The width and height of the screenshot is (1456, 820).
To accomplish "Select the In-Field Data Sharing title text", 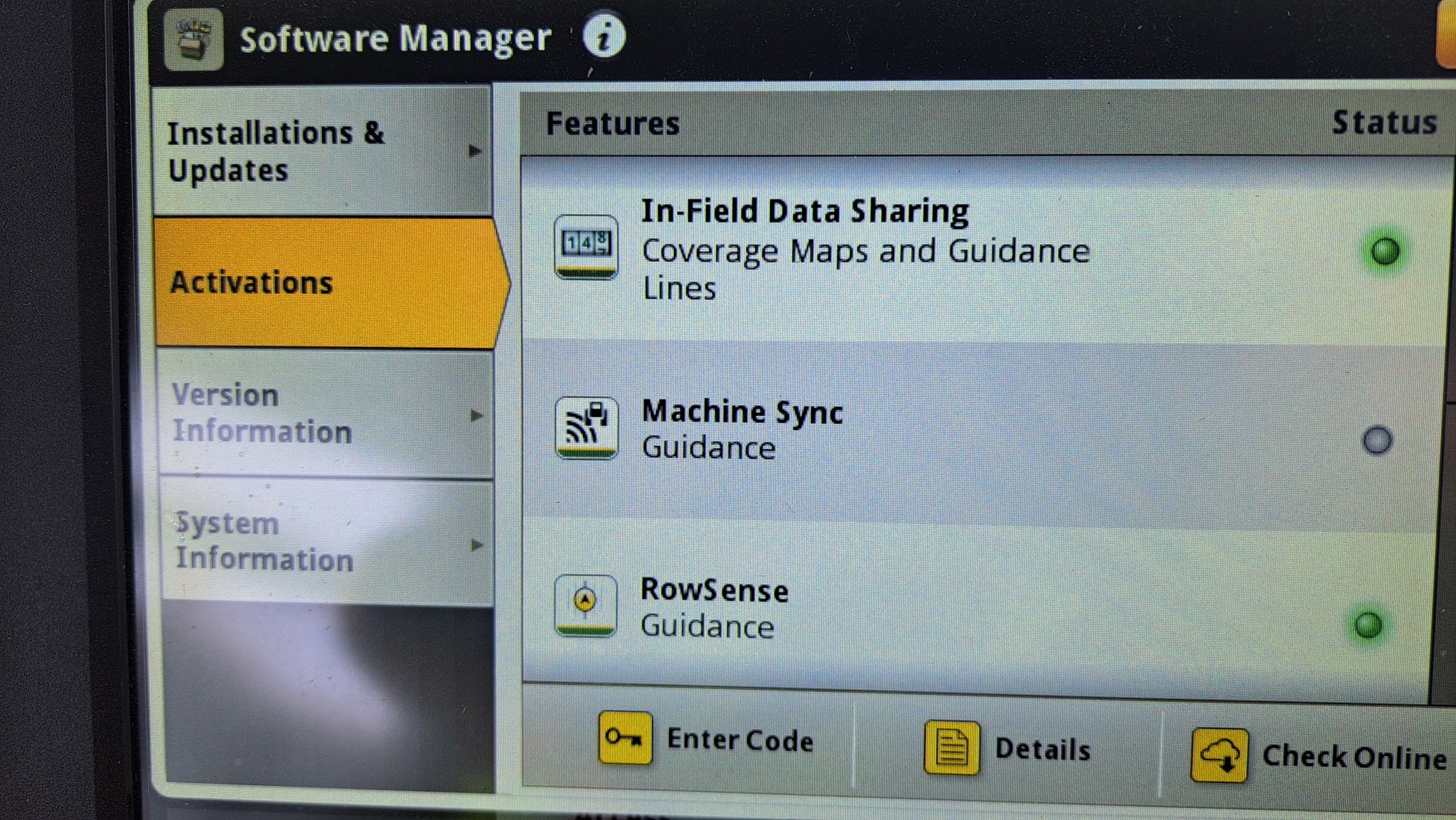I will pos(805,211).
